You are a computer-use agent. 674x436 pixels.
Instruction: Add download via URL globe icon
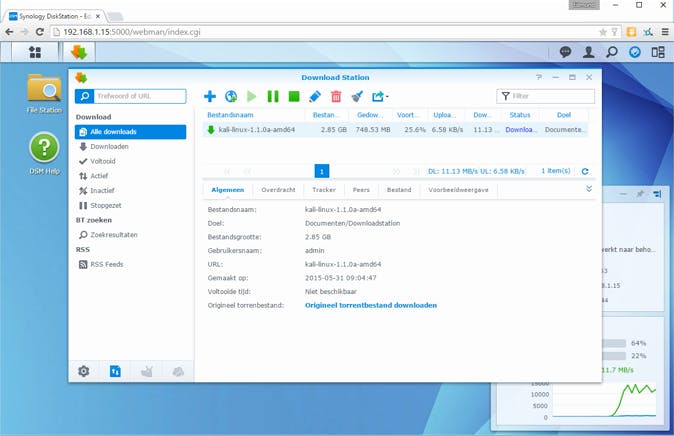tap(231, 96)
